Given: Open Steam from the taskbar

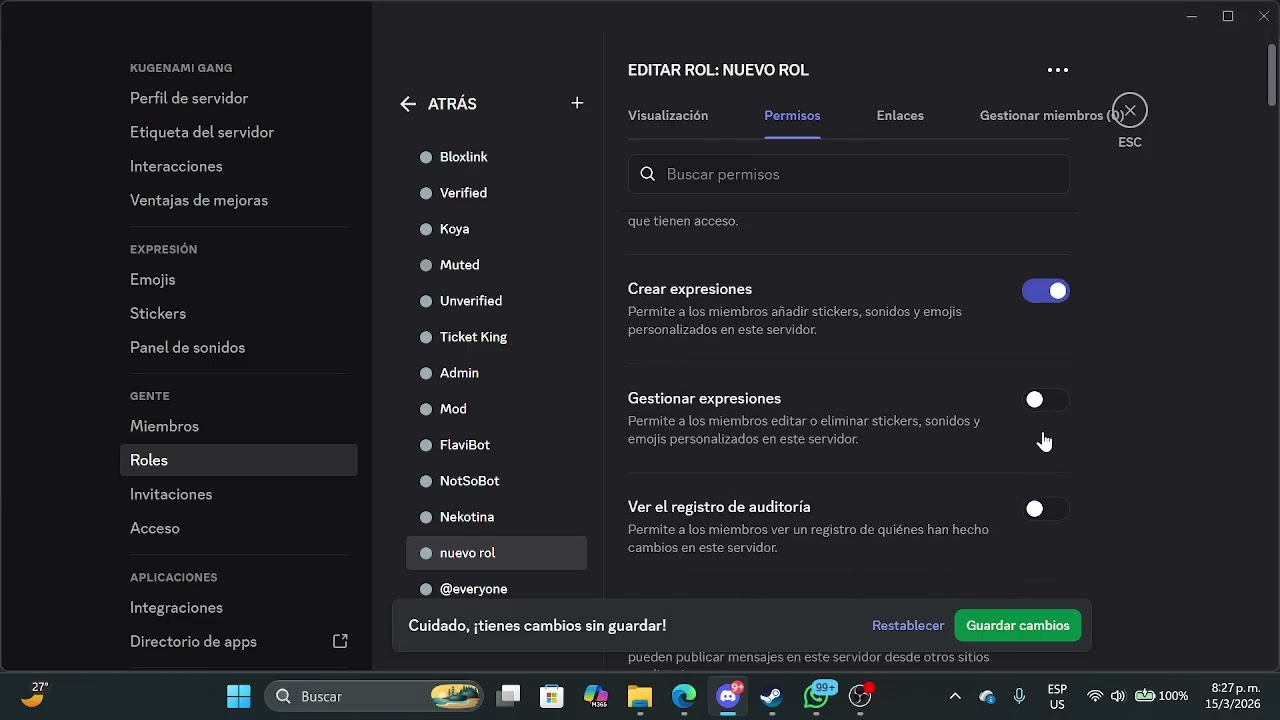Looking at the screenshot, I should pyautogui.click(x=771, y=696).
